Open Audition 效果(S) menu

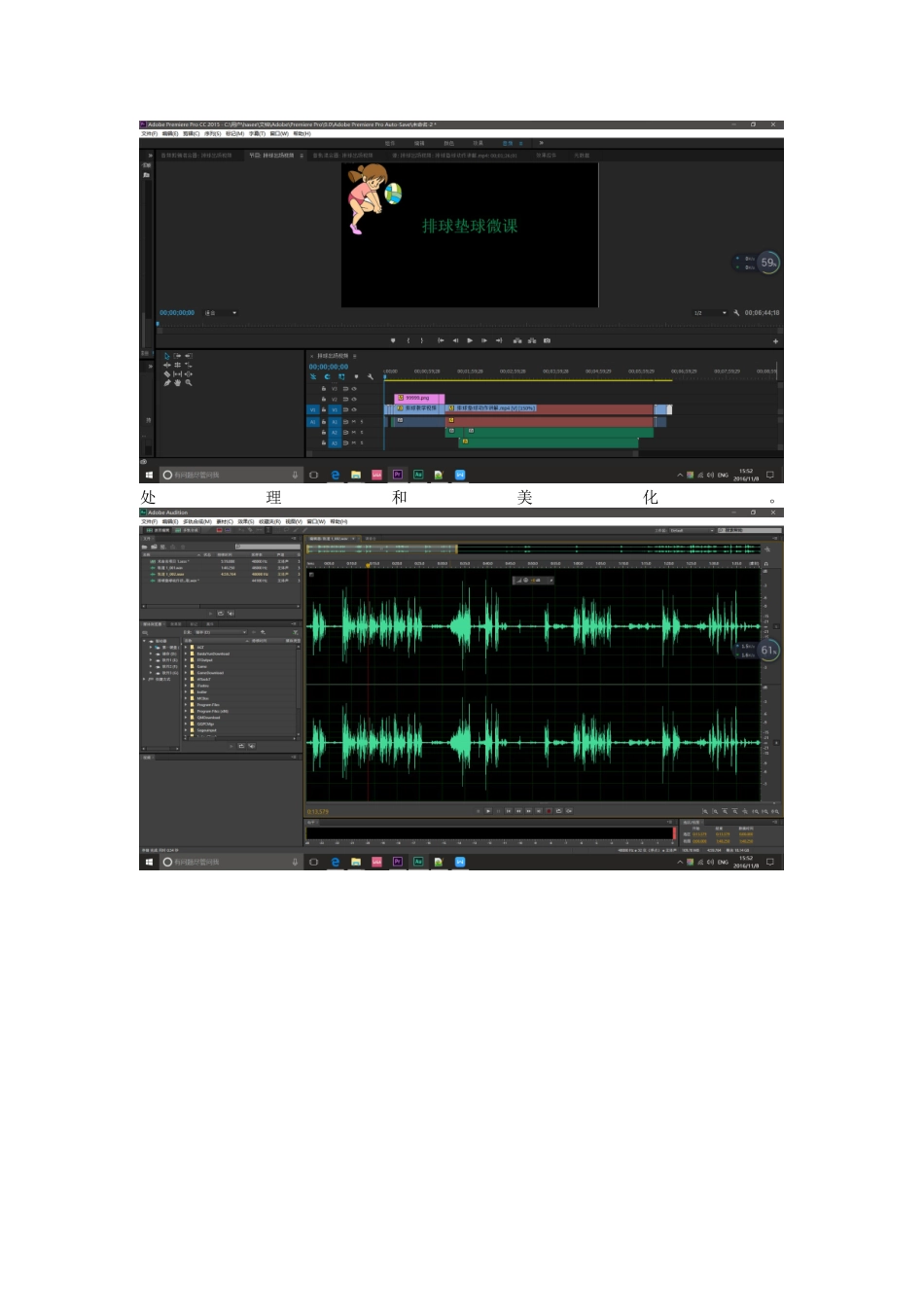[x=246, y=521]
